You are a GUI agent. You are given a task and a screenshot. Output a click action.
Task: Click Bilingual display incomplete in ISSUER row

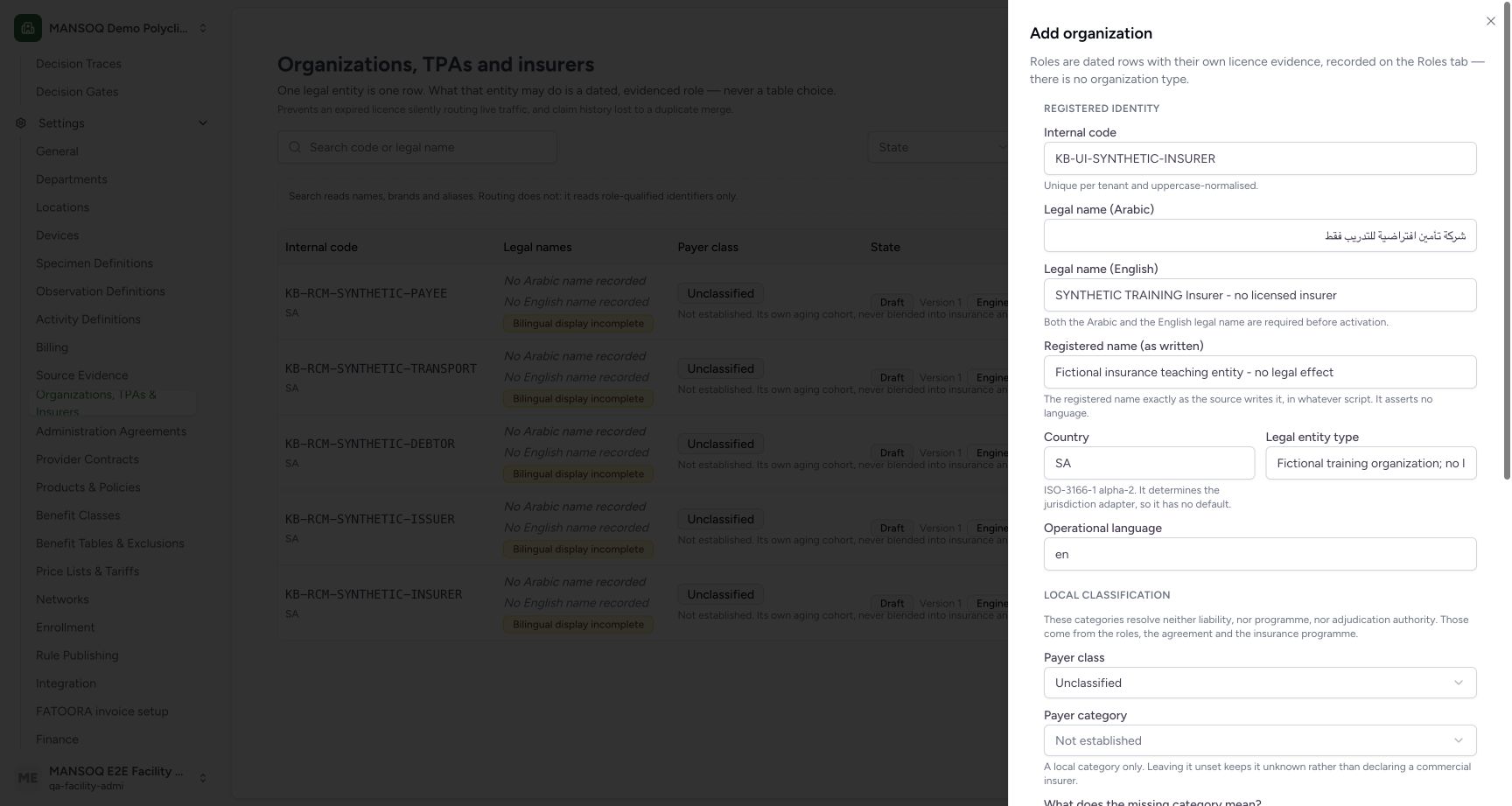[578, 550]
